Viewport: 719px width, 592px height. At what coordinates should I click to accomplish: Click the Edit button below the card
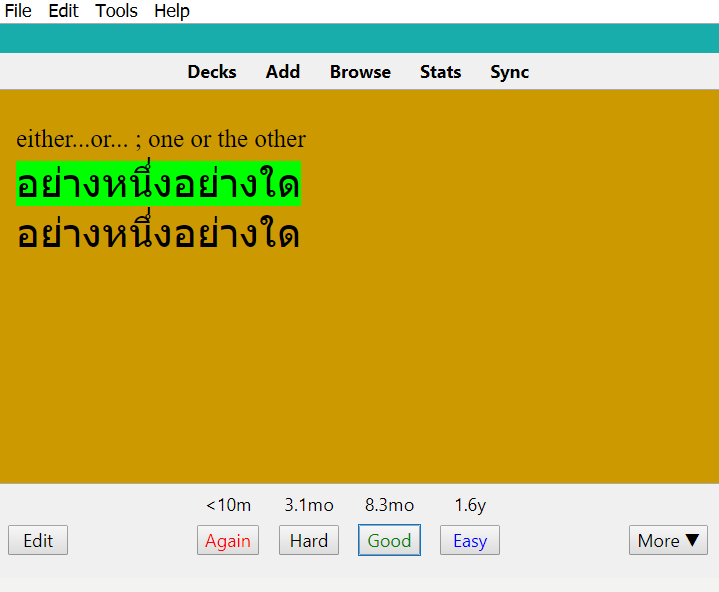point(38,540)
